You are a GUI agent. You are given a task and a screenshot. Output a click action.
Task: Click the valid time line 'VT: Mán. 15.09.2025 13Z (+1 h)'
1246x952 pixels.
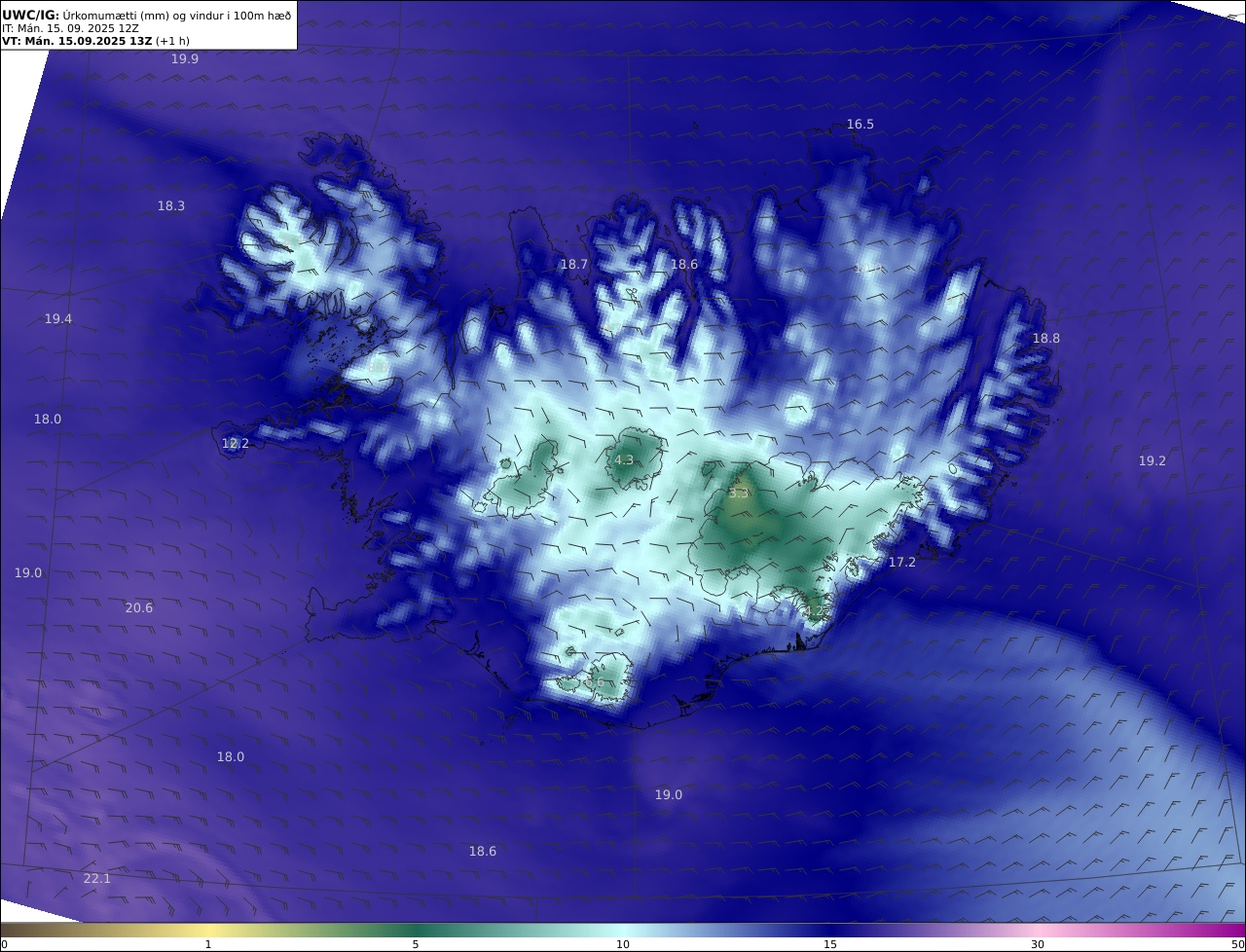(x=95, y=41)
